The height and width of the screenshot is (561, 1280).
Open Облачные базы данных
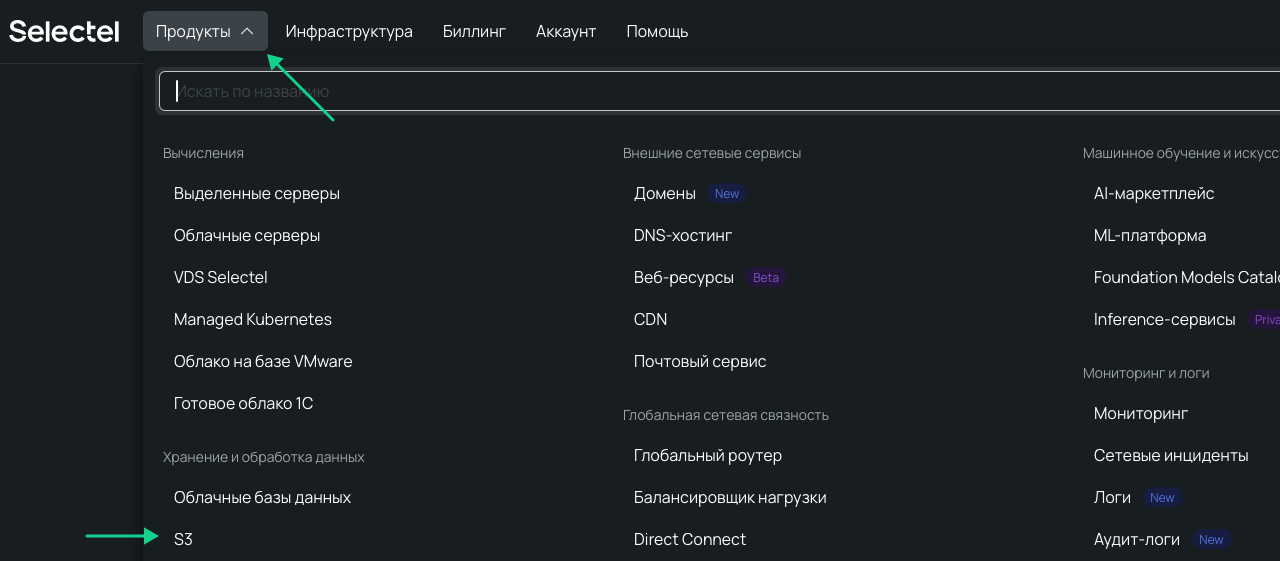tap(262, 497)
